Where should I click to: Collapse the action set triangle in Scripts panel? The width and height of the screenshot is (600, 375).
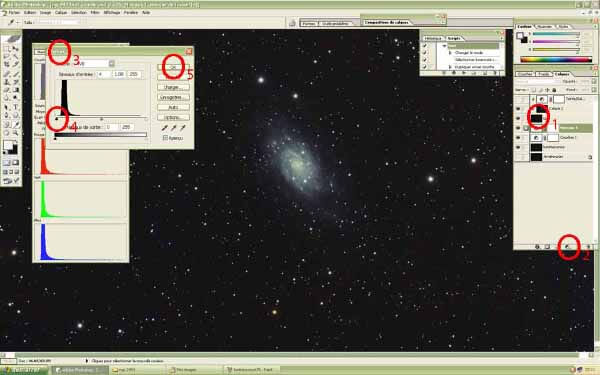click(x=445, y=46)
